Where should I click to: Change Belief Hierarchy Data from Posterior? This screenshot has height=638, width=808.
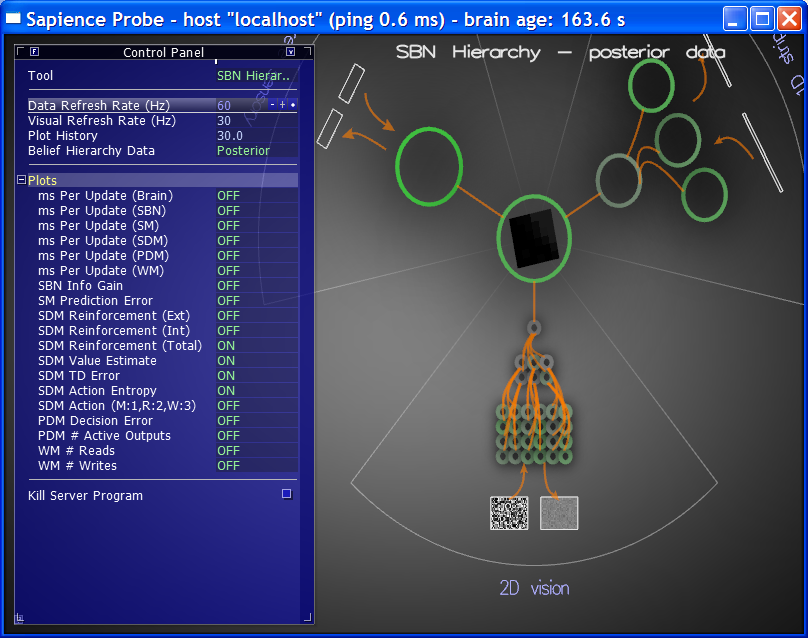[x=243, y=151]
